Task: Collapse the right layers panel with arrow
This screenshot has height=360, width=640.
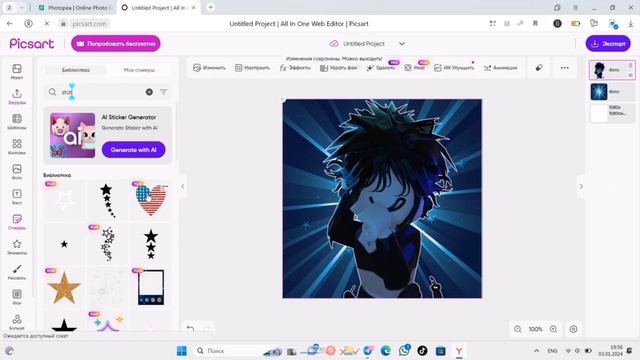Action: coord(581,187)
